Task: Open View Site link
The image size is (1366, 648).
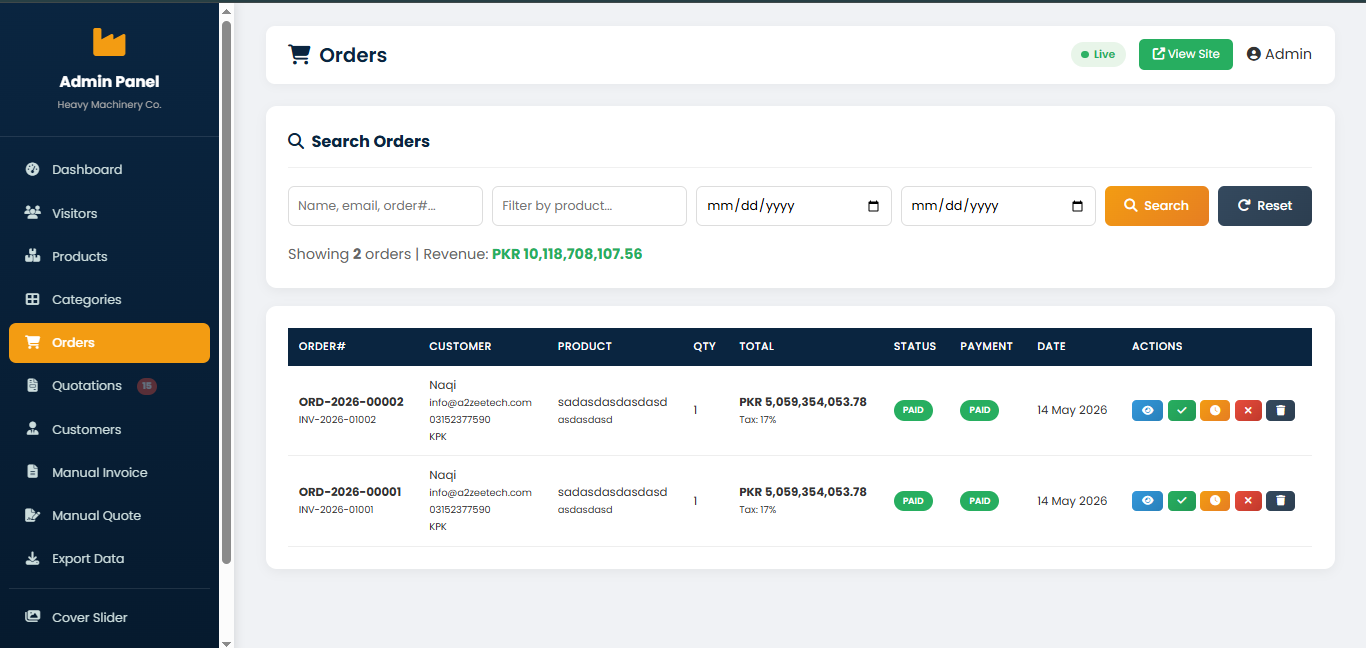Action: (1185, 54)
